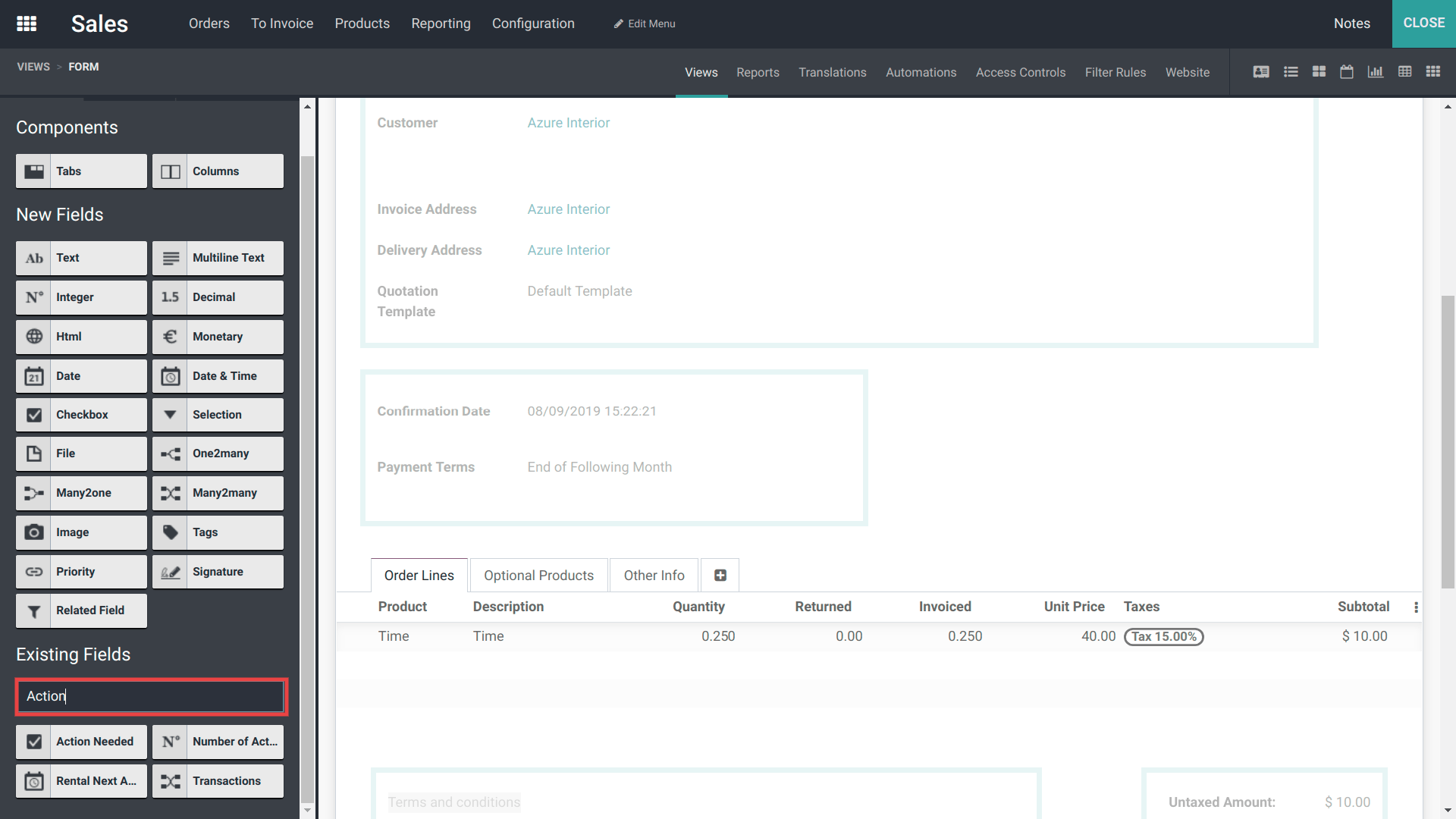The height and width of the screenshot is (819, 1456).
Task: Open the all-views grid icon
Action: (1433, 71)
